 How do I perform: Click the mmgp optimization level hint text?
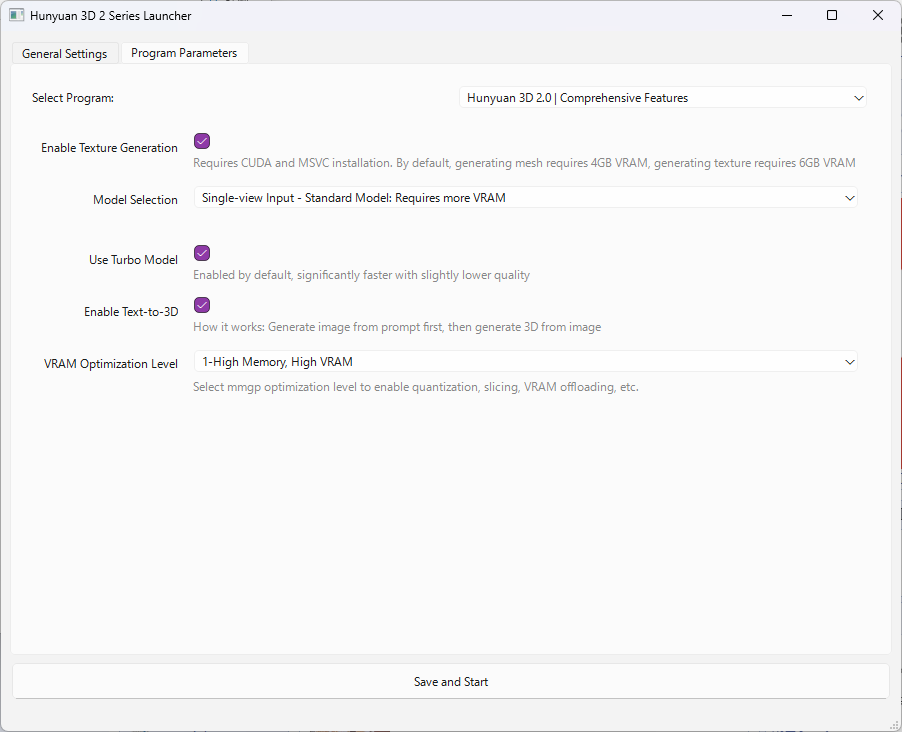pyautogui.click(x=415, y=387)
